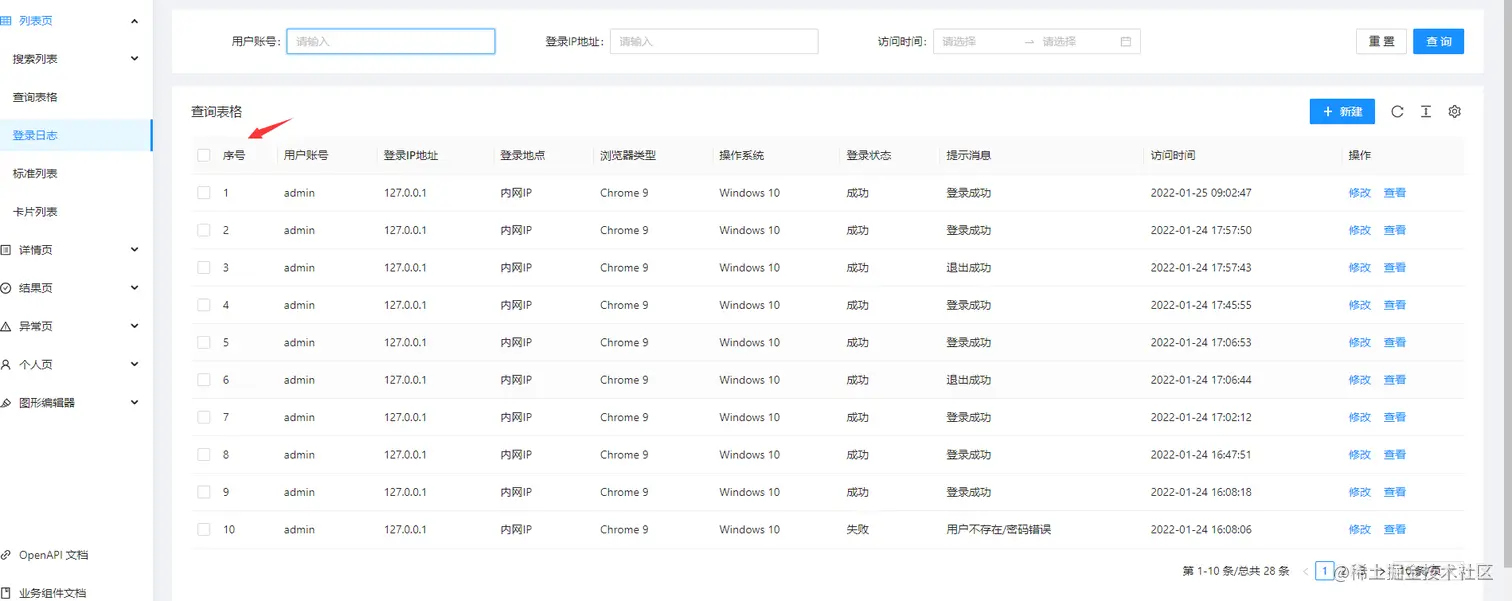The image size is (1512, 601).
Task: Select the 登录日志 menu item
Action: coord(76,135)
